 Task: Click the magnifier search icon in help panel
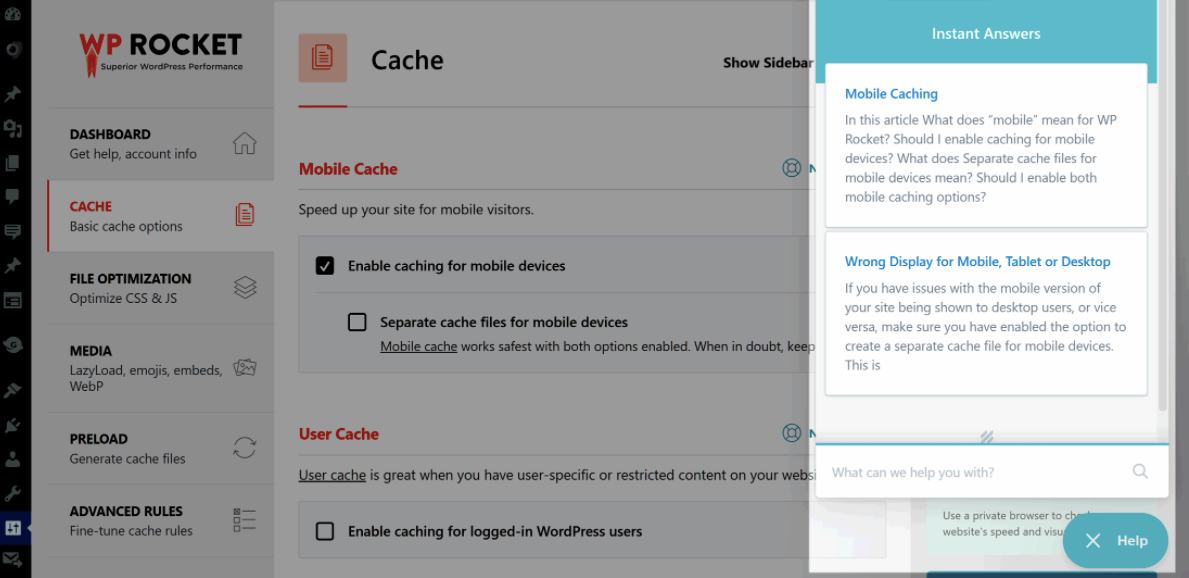coord(1140,472)
